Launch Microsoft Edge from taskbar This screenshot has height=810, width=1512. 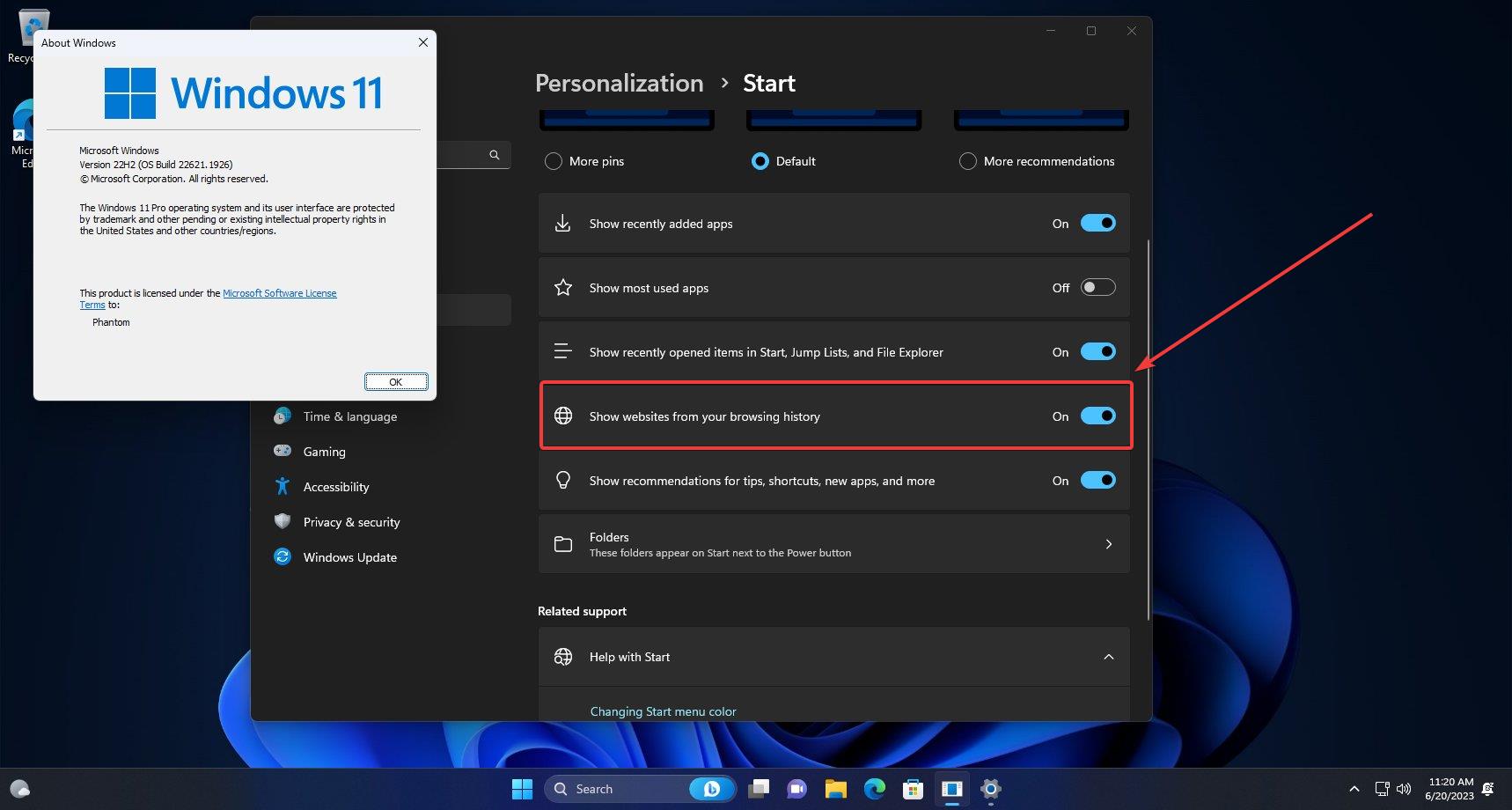[875, 789]
